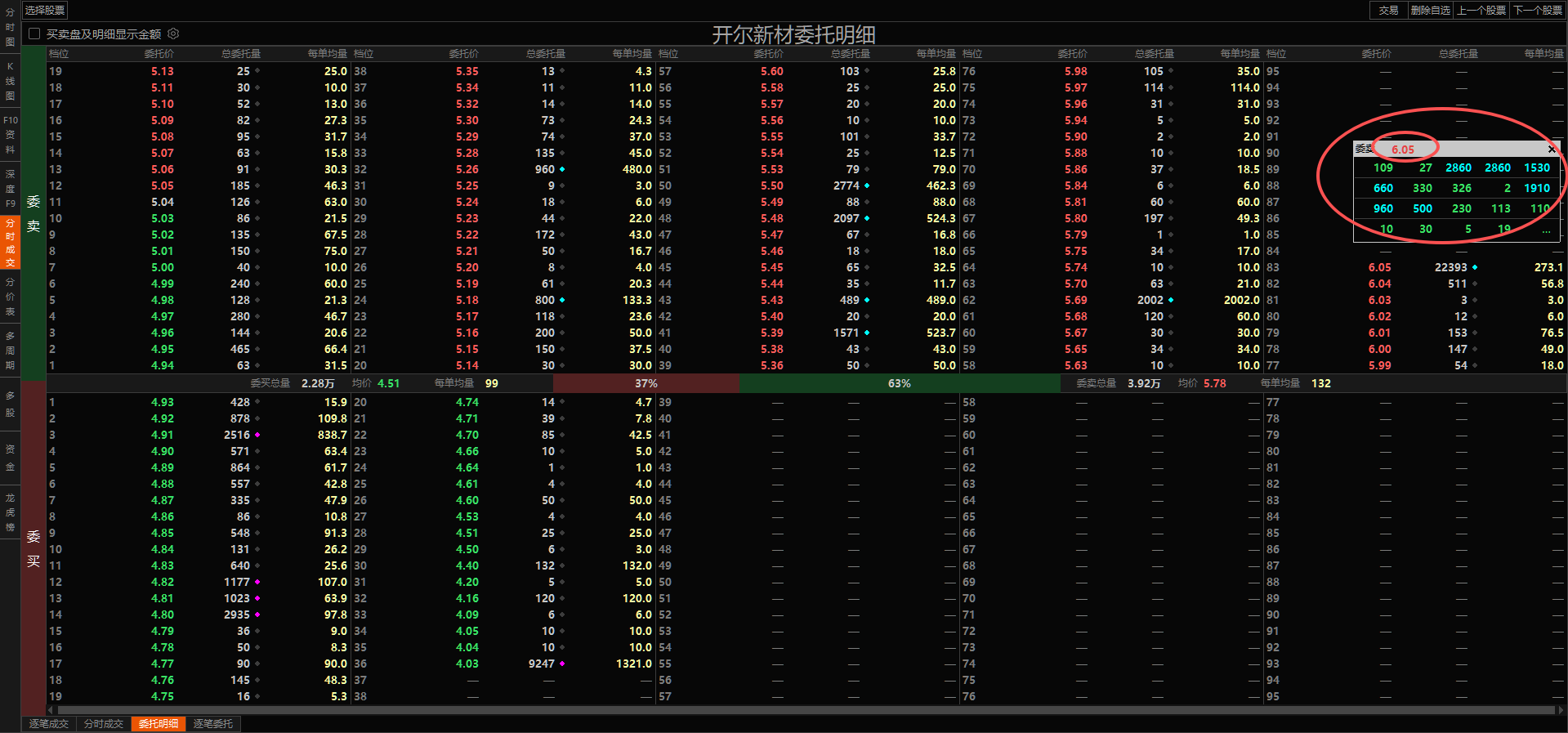Click the red 37% ratio bar
1568x733 pixels.
tap(646, 383)
